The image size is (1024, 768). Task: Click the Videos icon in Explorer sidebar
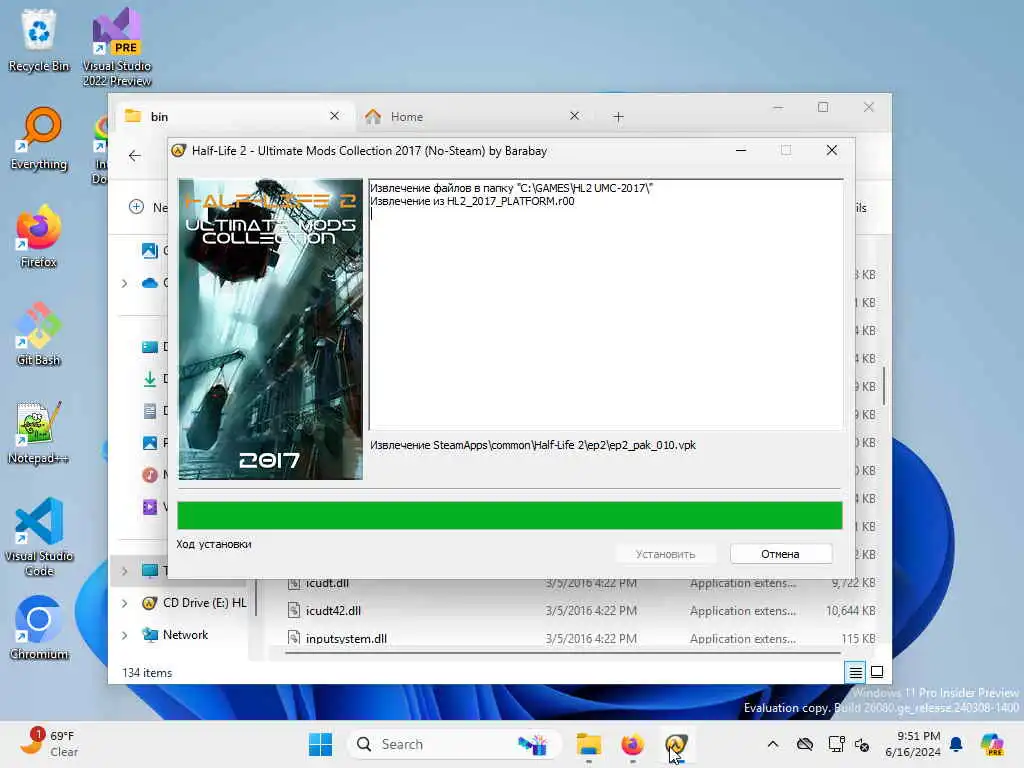coord(150,506)
